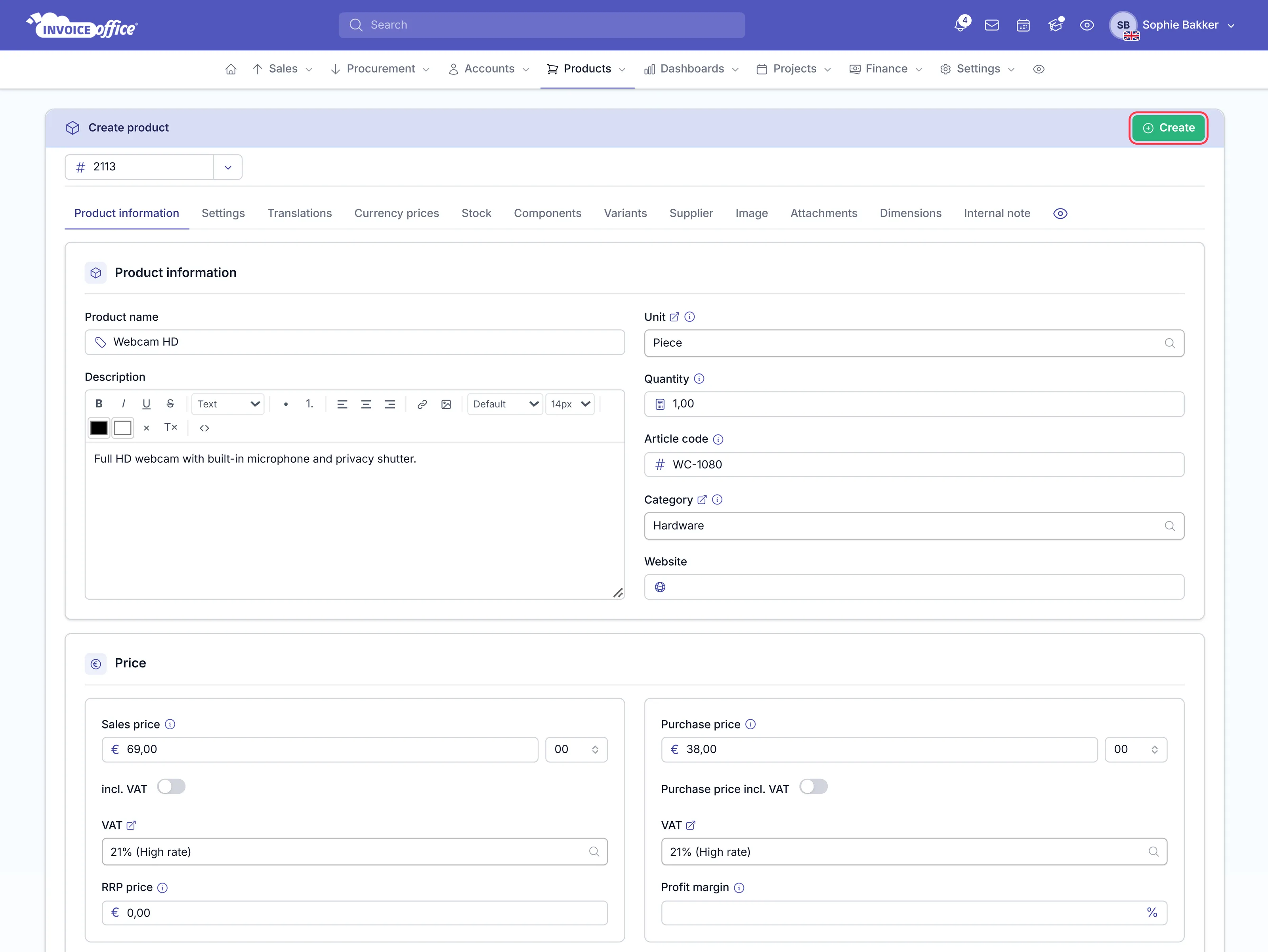Switch to the Stock tab
Image resolution: width=1268 pixels, height=952 pixels.
point(476,213)
